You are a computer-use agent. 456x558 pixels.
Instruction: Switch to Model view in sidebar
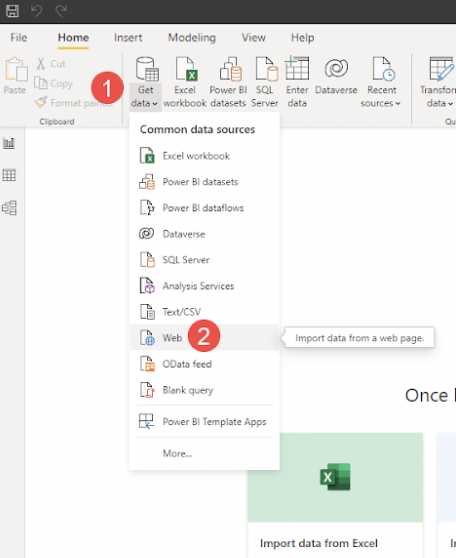point(9,208)
